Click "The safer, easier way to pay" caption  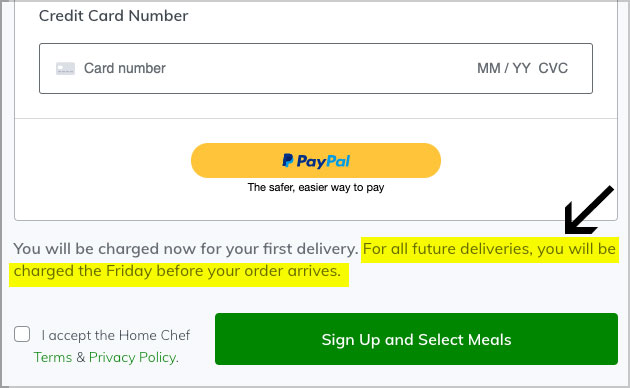(x=316, y=188)
